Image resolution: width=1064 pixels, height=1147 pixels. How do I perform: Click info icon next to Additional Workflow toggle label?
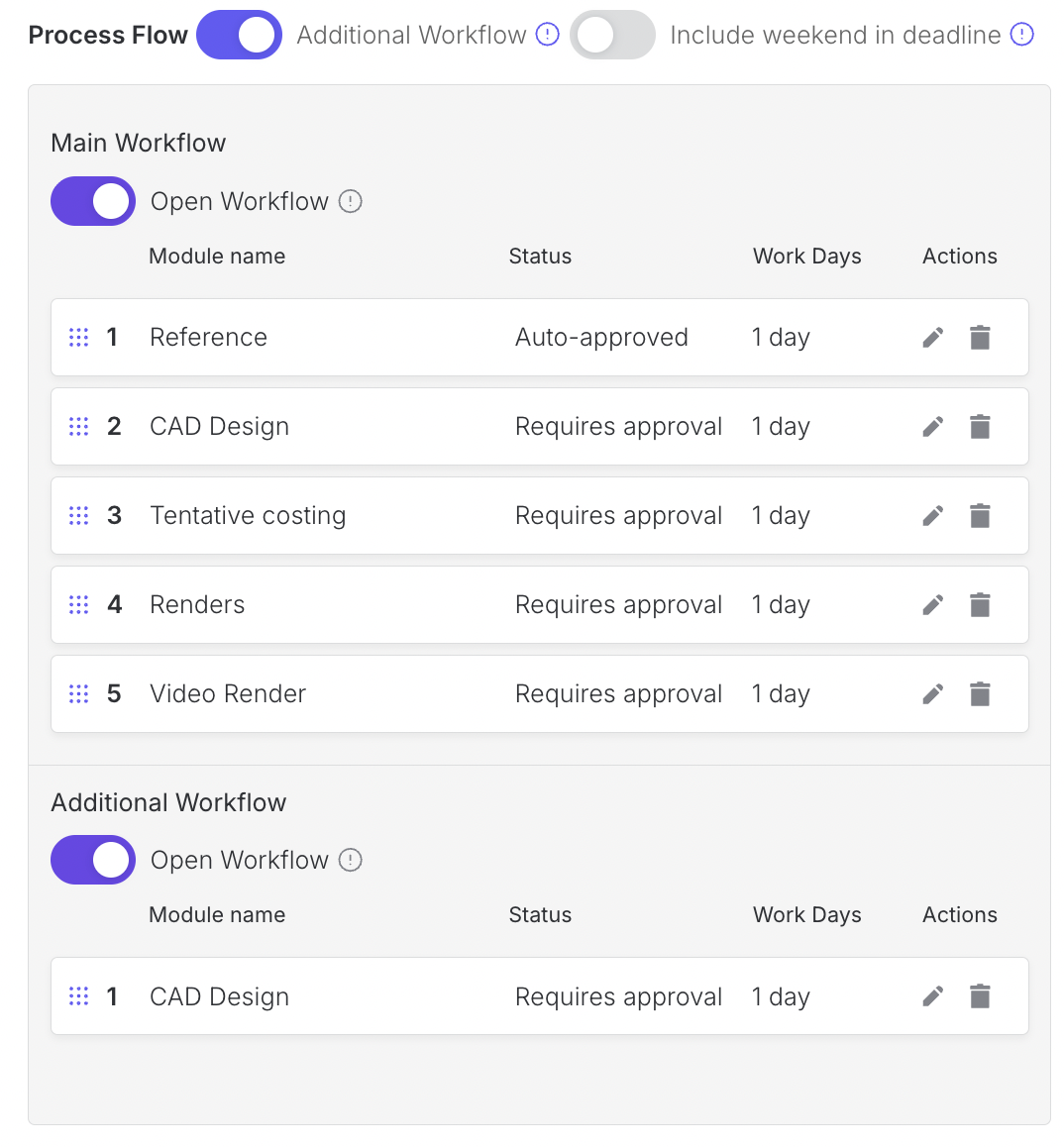547,35
